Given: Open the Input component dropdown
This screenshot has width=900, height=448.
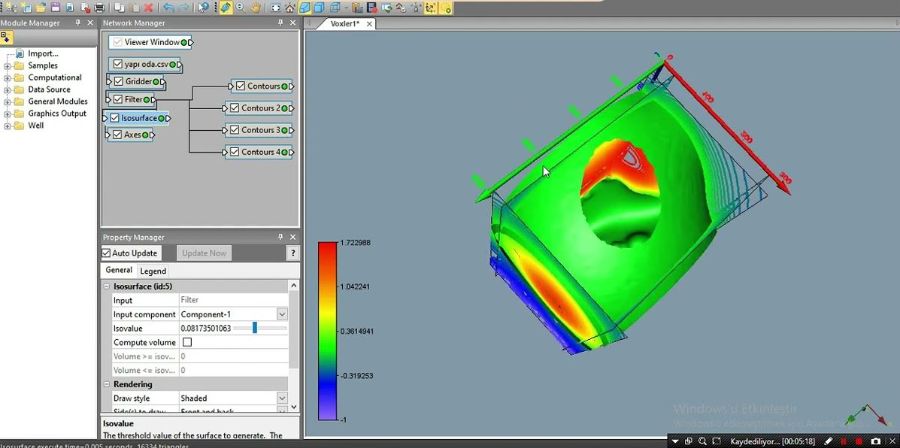Looking at the screenshot, I should tap(281, 314).
